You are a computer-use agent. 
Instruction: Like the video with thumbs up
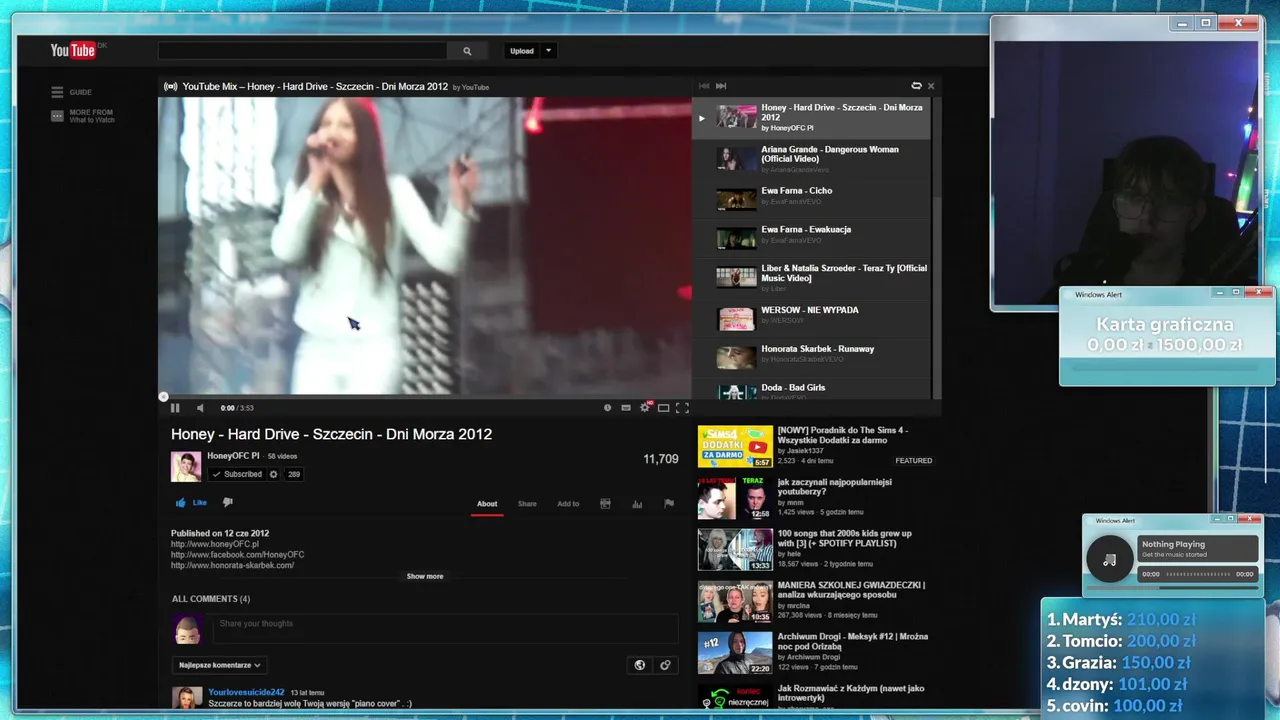point(191,503)
